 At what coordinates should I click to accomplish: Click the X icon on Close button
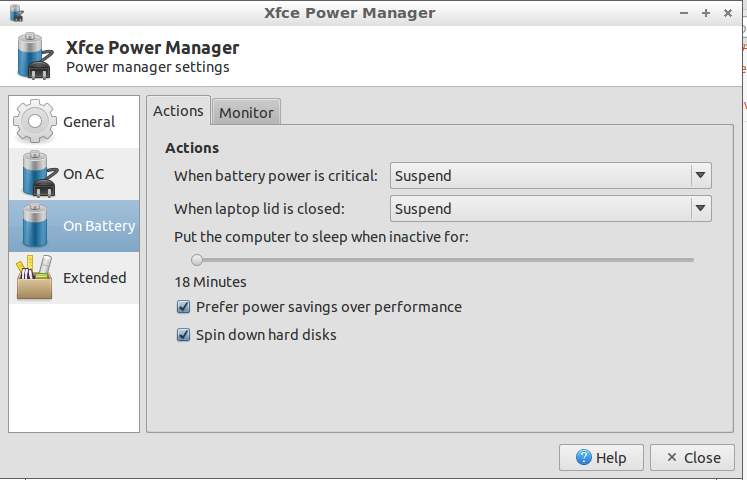[x=672, y=457]
